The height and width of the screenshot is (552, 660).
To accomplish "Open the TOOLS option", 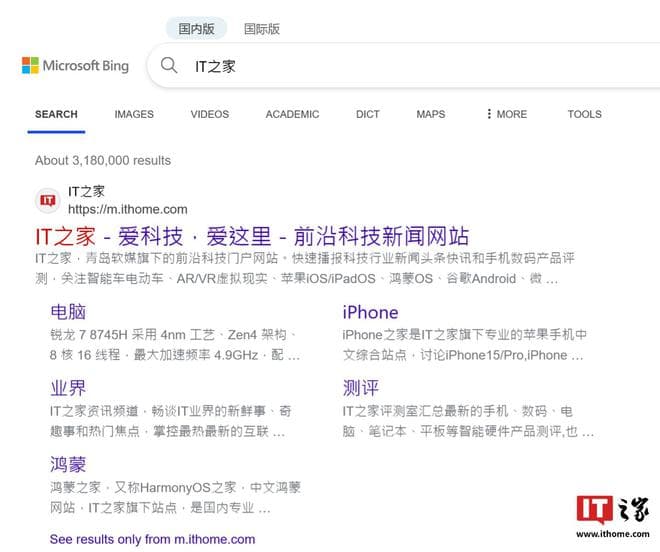I will [x=584, y=114].
